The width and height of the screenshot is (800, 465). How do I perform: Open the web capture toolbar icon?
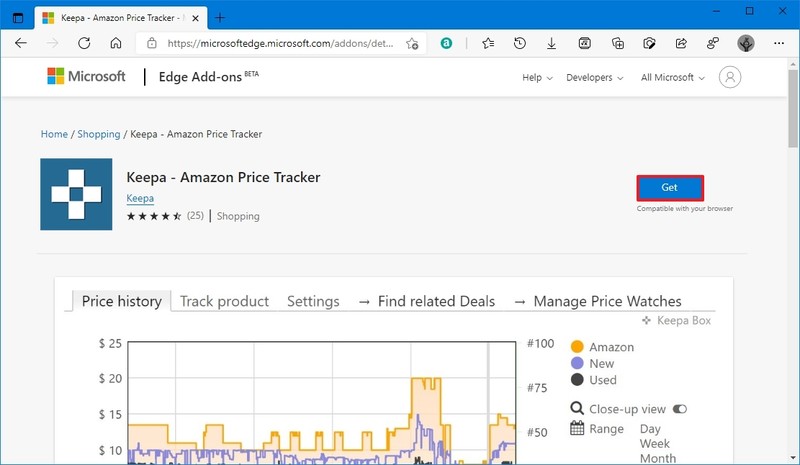tap(649, 43)
